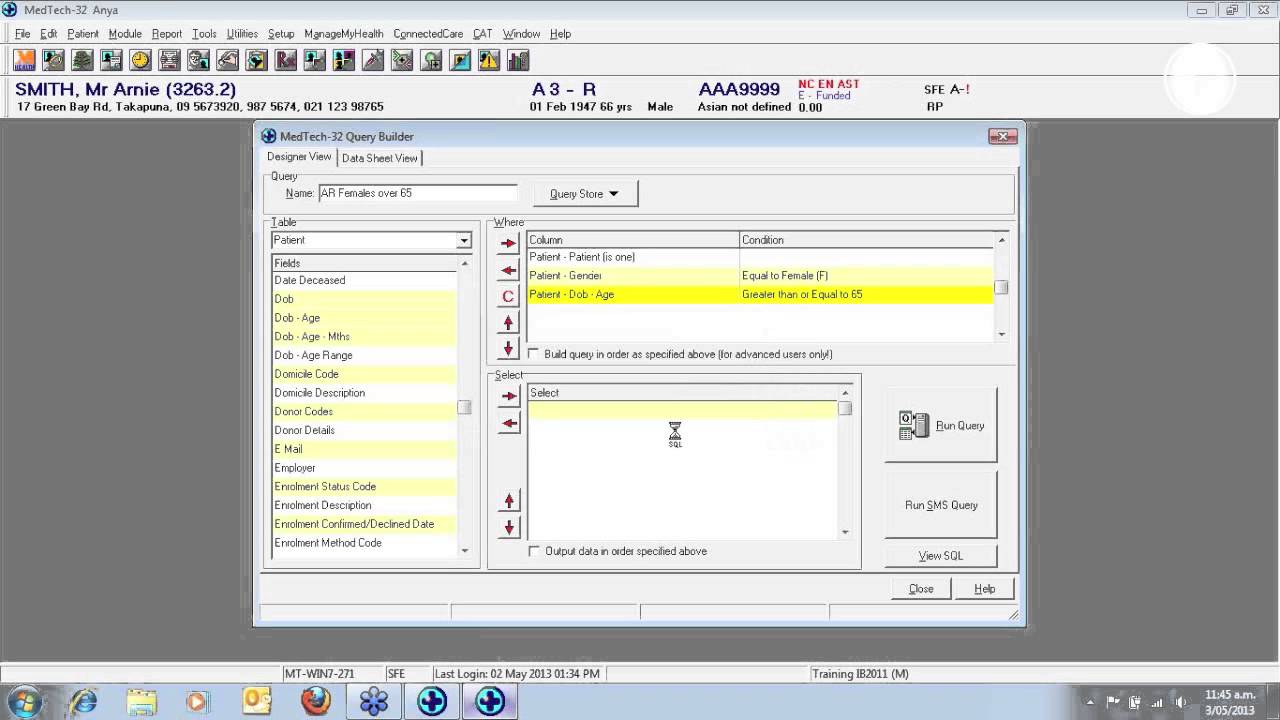Click Fields list scroll-down arrow

[x=464, y=550]
